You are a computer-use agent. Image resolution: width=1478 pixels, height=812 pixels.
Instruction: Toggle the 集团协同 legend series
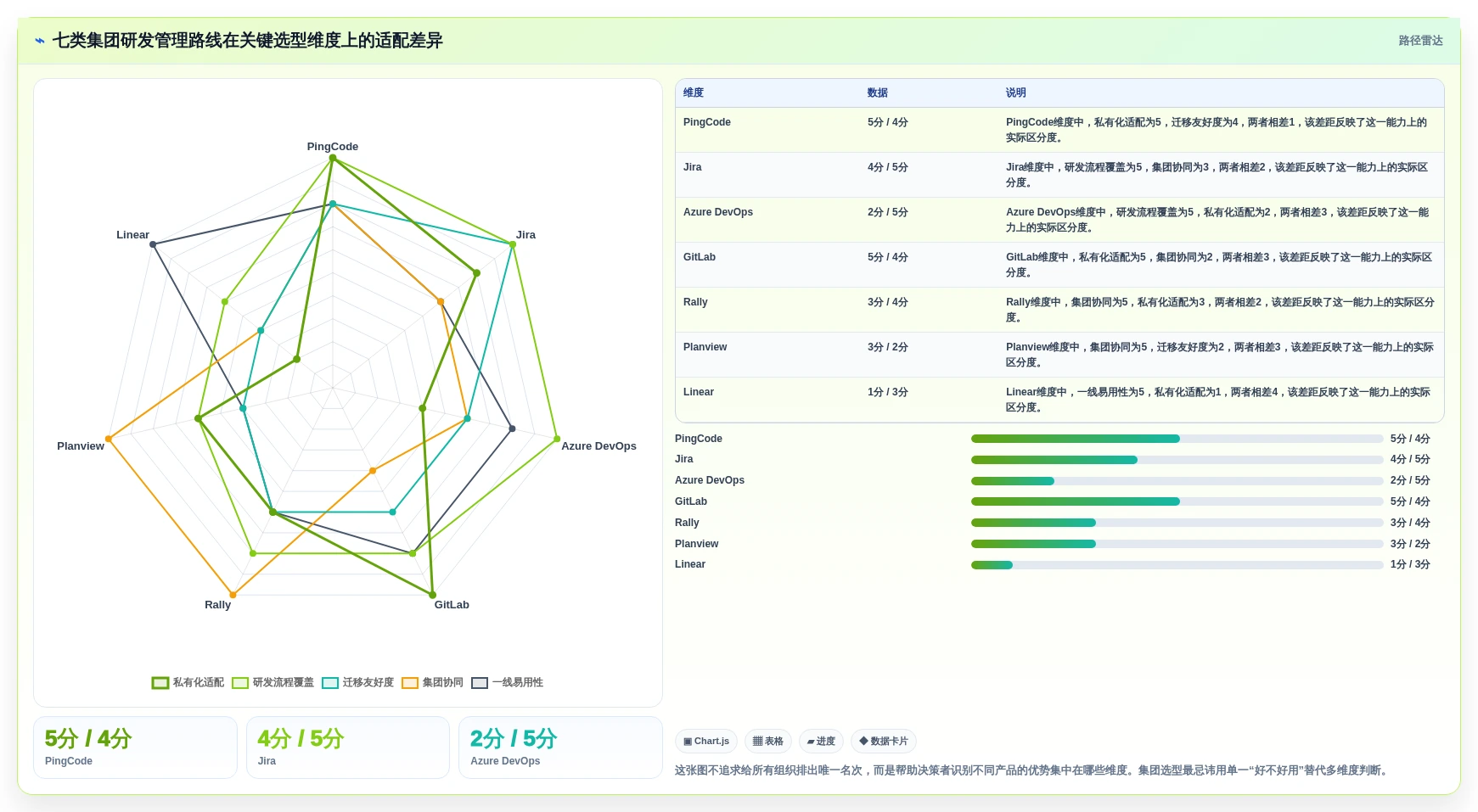(x=432, y=682)
